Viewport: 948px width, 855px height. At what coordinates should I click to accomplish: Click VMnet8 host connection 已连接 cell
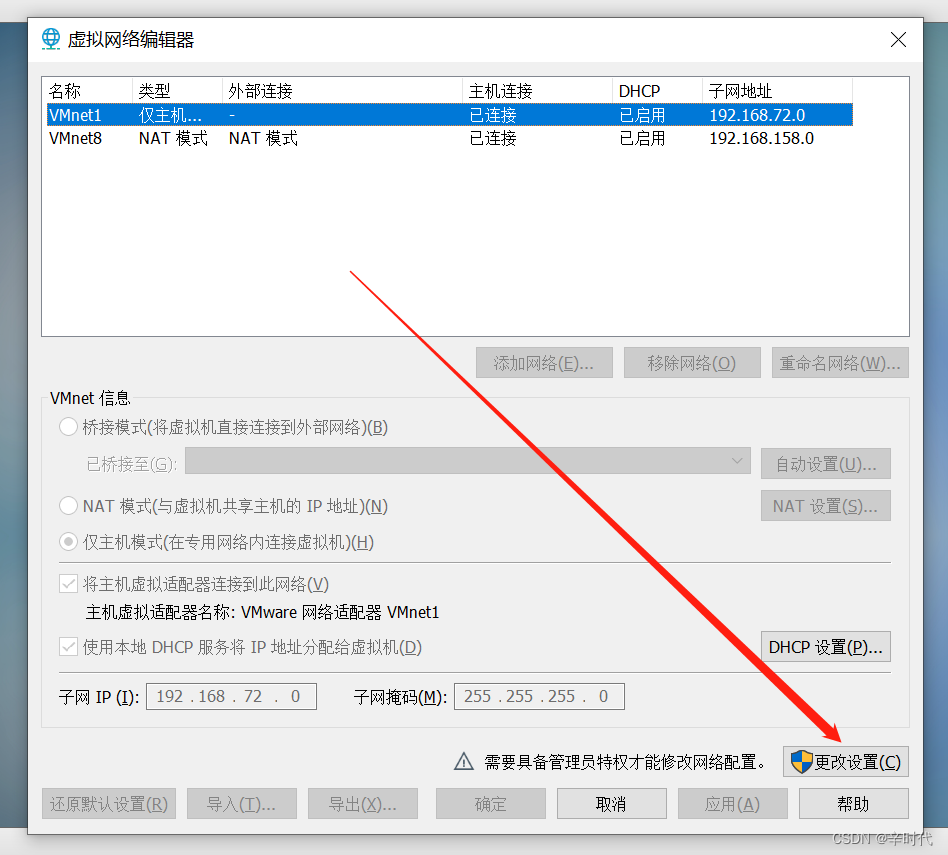(x=493, y=138)
